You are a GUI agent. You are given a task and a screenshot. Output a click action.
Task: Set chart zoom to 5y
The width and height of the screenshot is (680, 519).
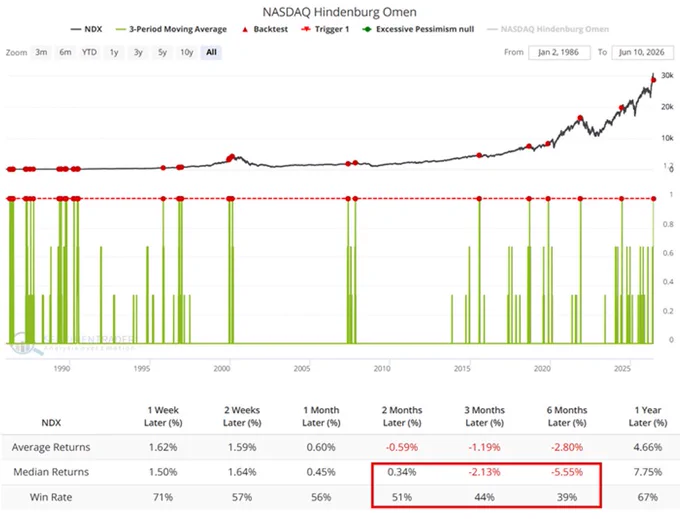click(x=163, y=52)
